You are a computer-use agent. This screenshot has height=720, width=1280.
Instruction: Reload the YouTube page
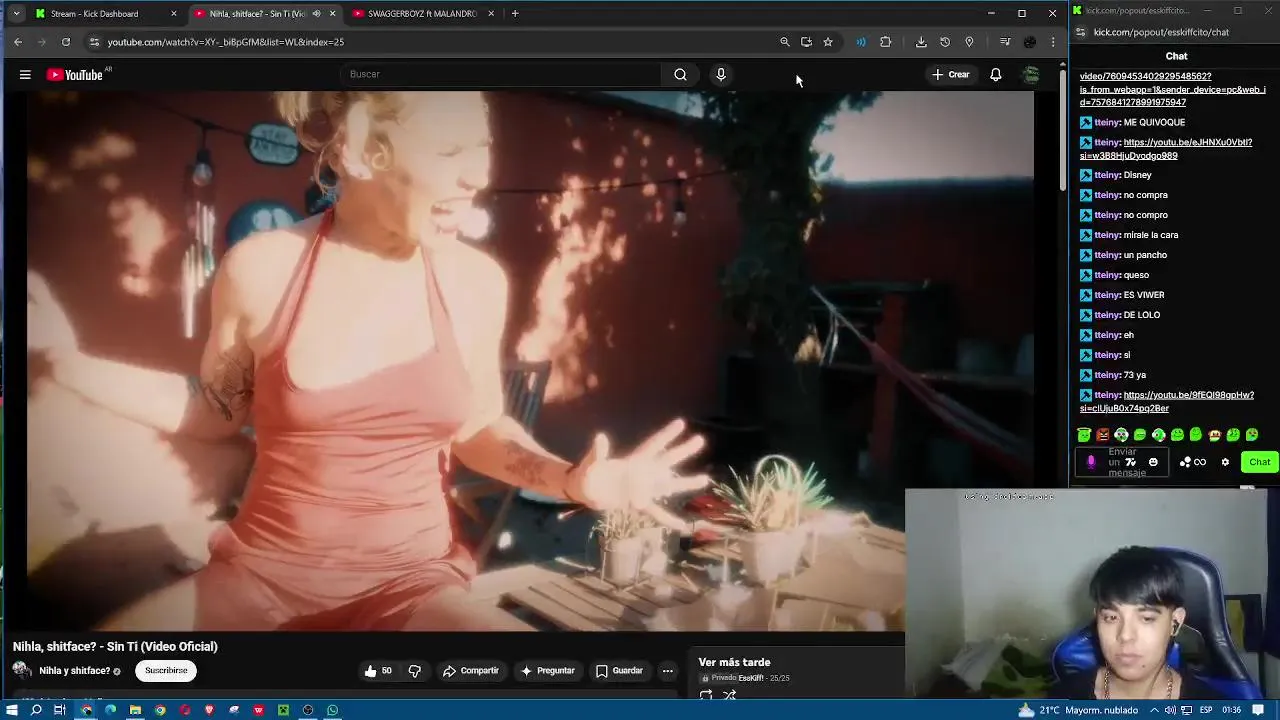66,42
